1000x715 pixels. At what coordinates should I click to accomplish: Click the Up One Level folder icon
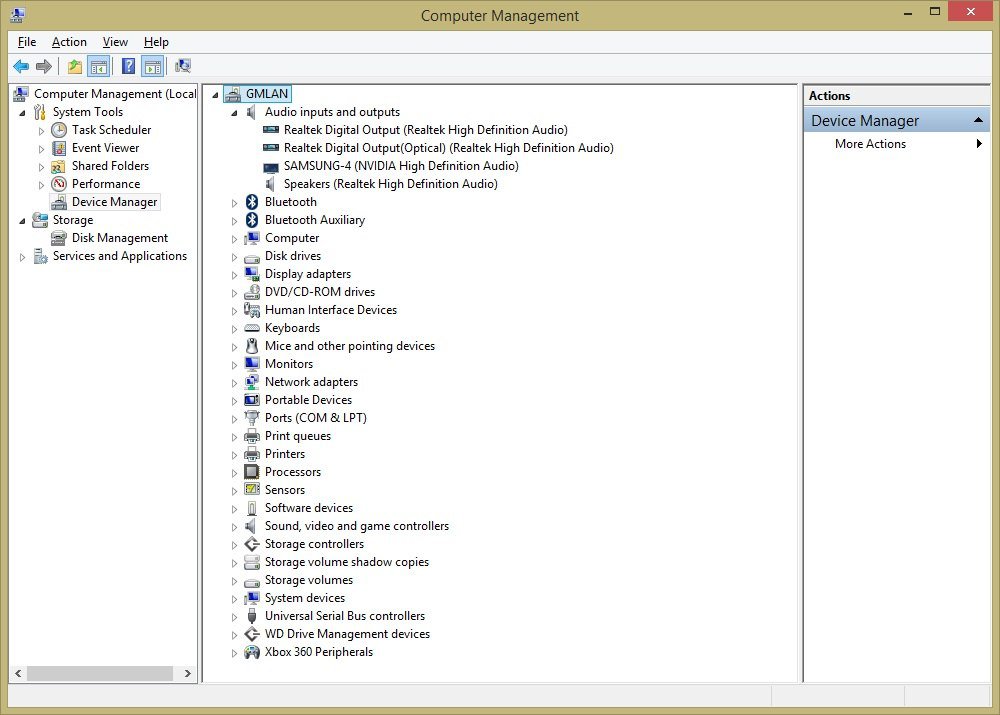[75, 67]
